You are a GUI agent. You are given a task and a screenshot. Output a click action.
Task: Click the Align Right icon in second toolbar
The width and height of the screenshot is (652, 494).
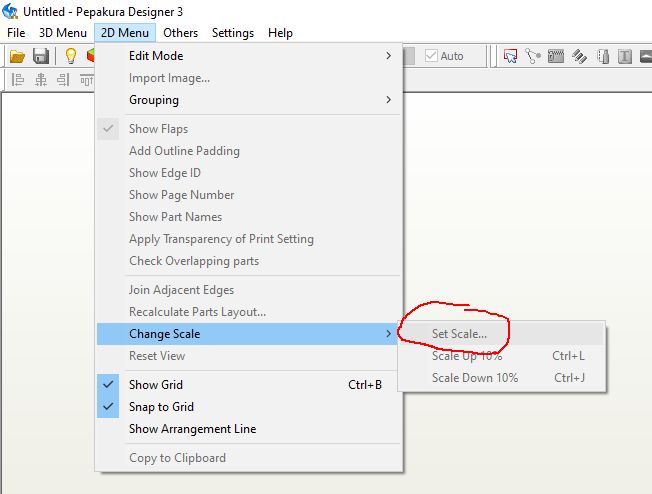[62, 80]
